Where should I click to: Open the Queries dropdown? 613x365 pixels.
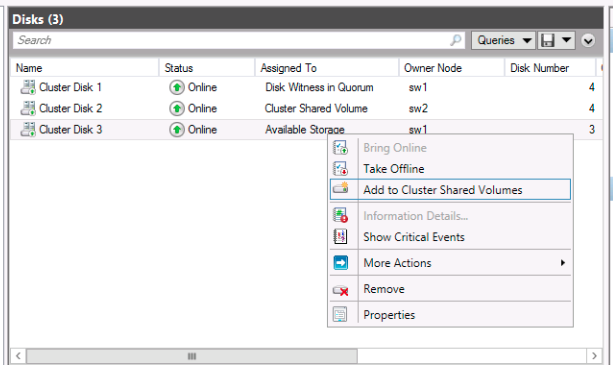pyautogui.click(x=504, y=40)
